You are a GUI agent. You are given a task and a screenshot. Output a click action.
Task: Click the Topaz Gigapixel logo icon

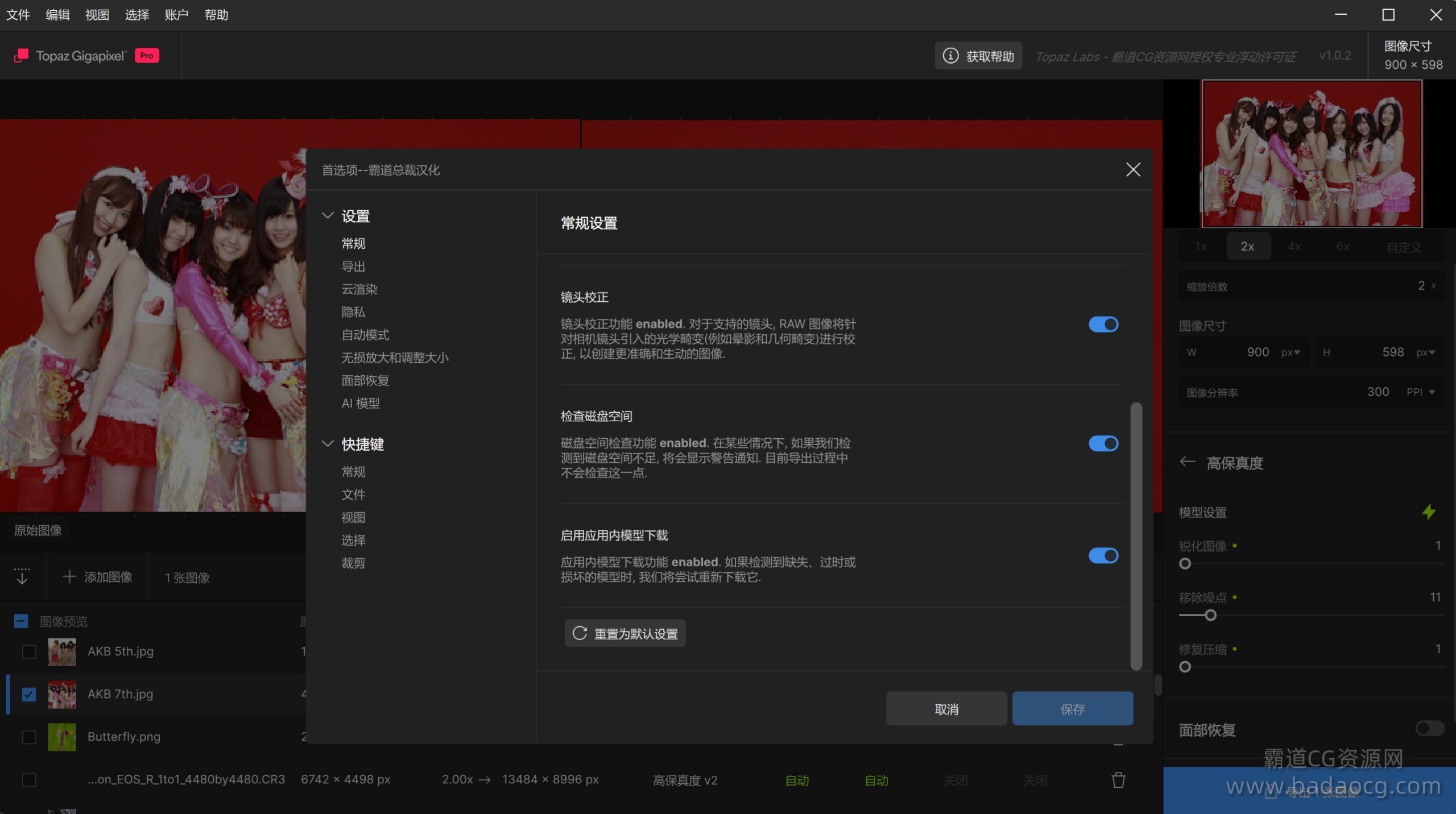[x=21, y=56]
